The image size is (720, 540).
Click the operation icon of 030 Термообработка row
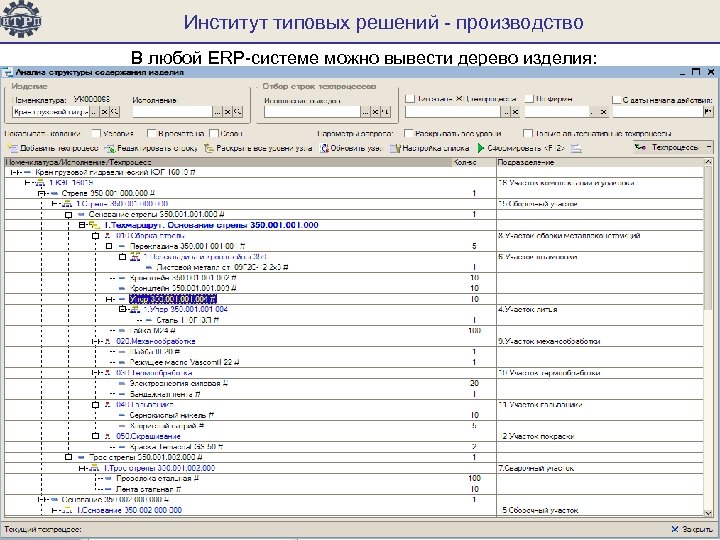coord(108,373)
